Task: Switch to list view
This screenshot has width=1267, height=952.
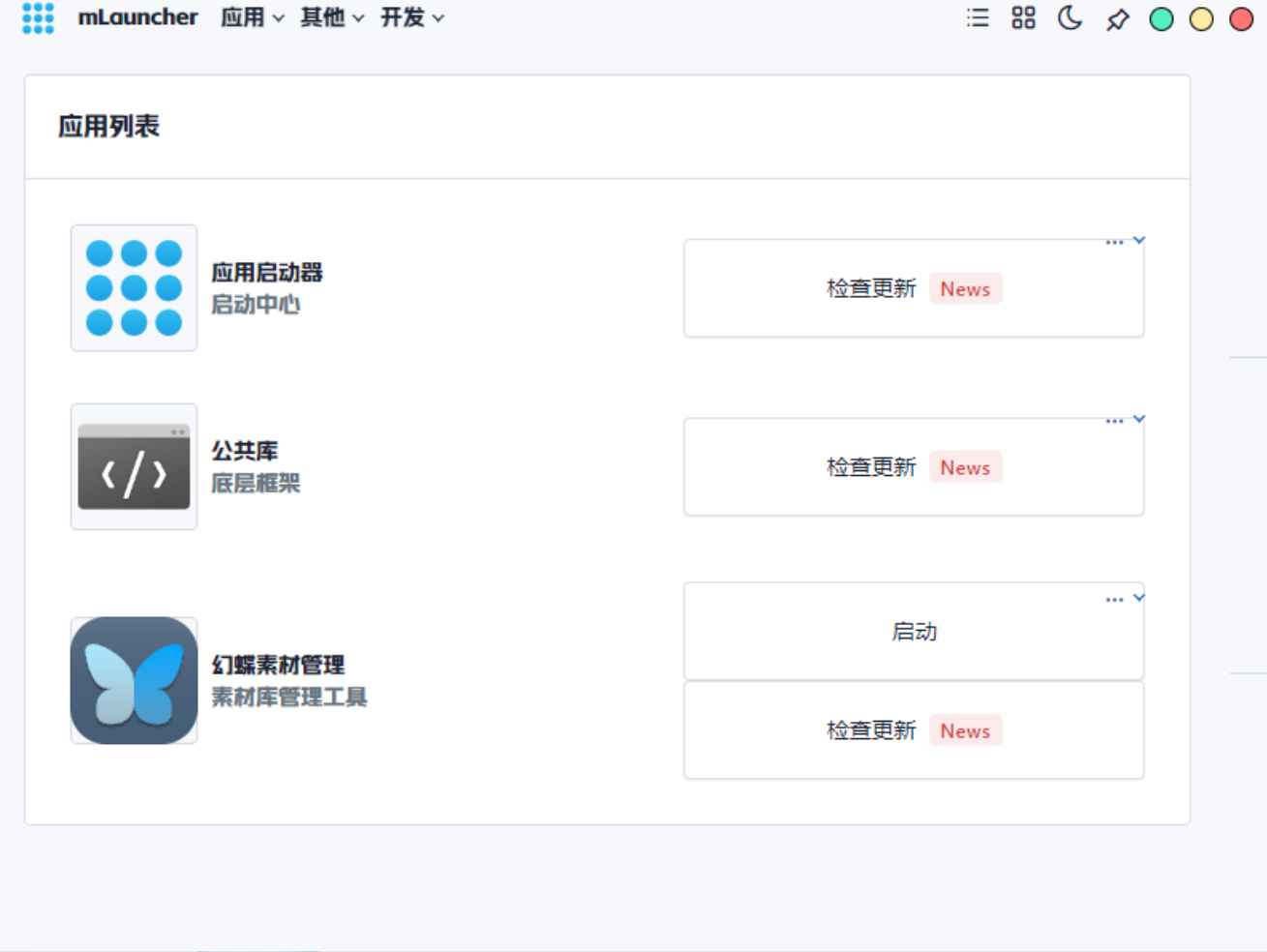Action: click(x=978, y=17)
